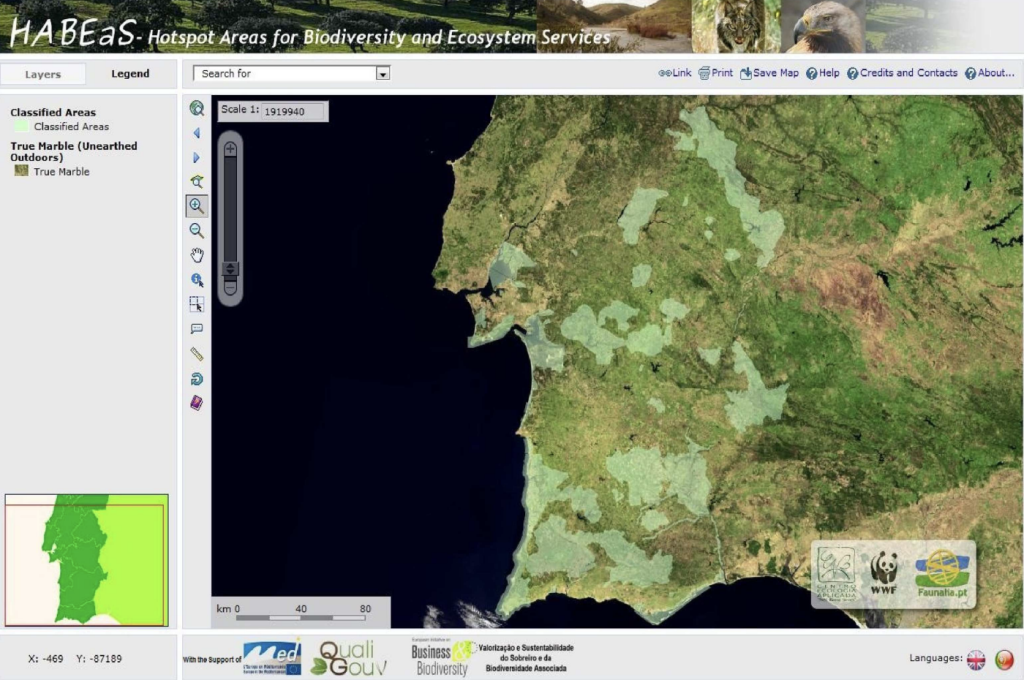Click the Classified Areas green swatch
The height and width of the screenshot is (680, 1024).
[22, 126]
